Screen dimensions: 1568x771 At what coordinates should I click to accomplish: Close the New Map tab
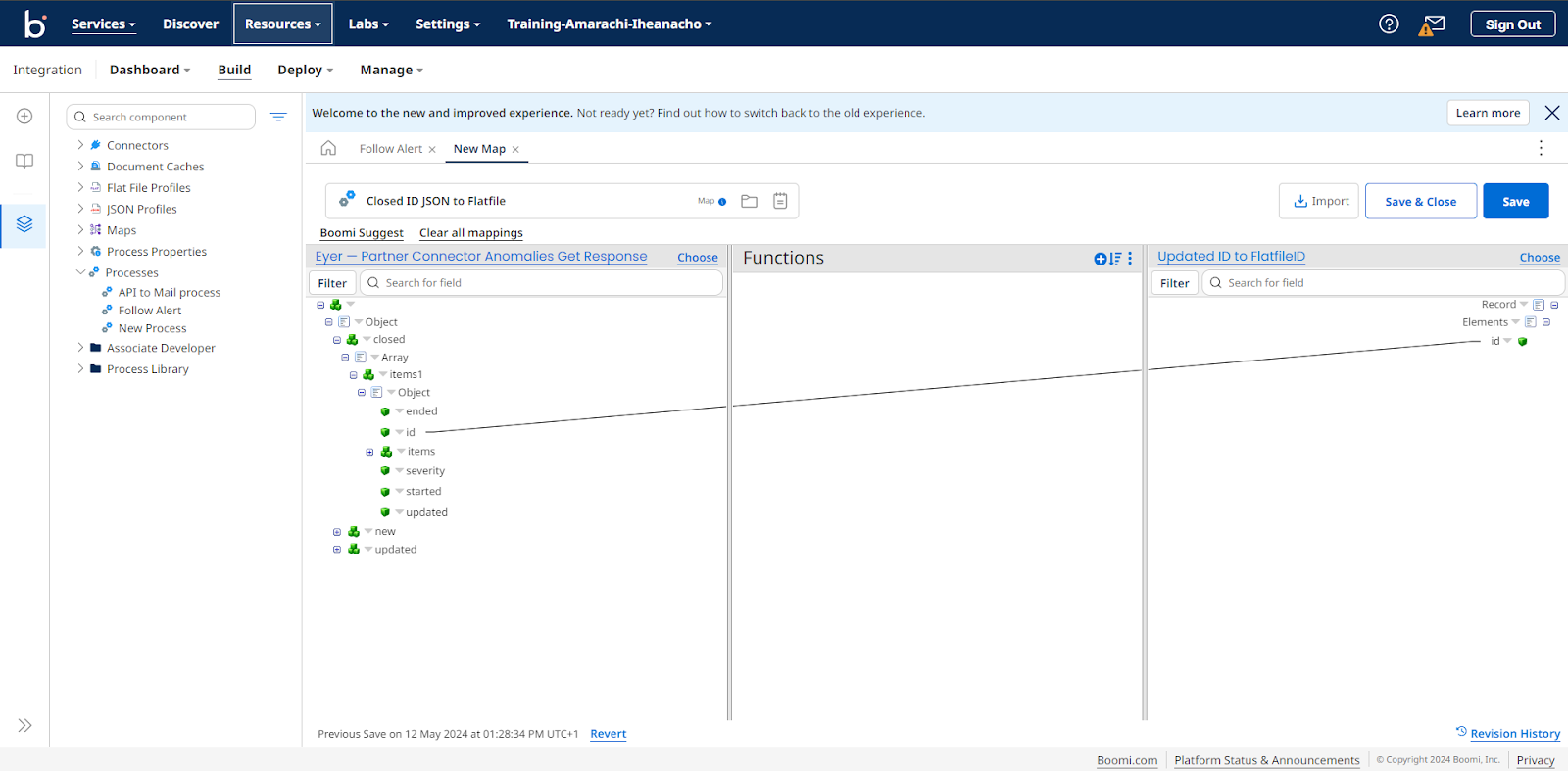[515, 150]
